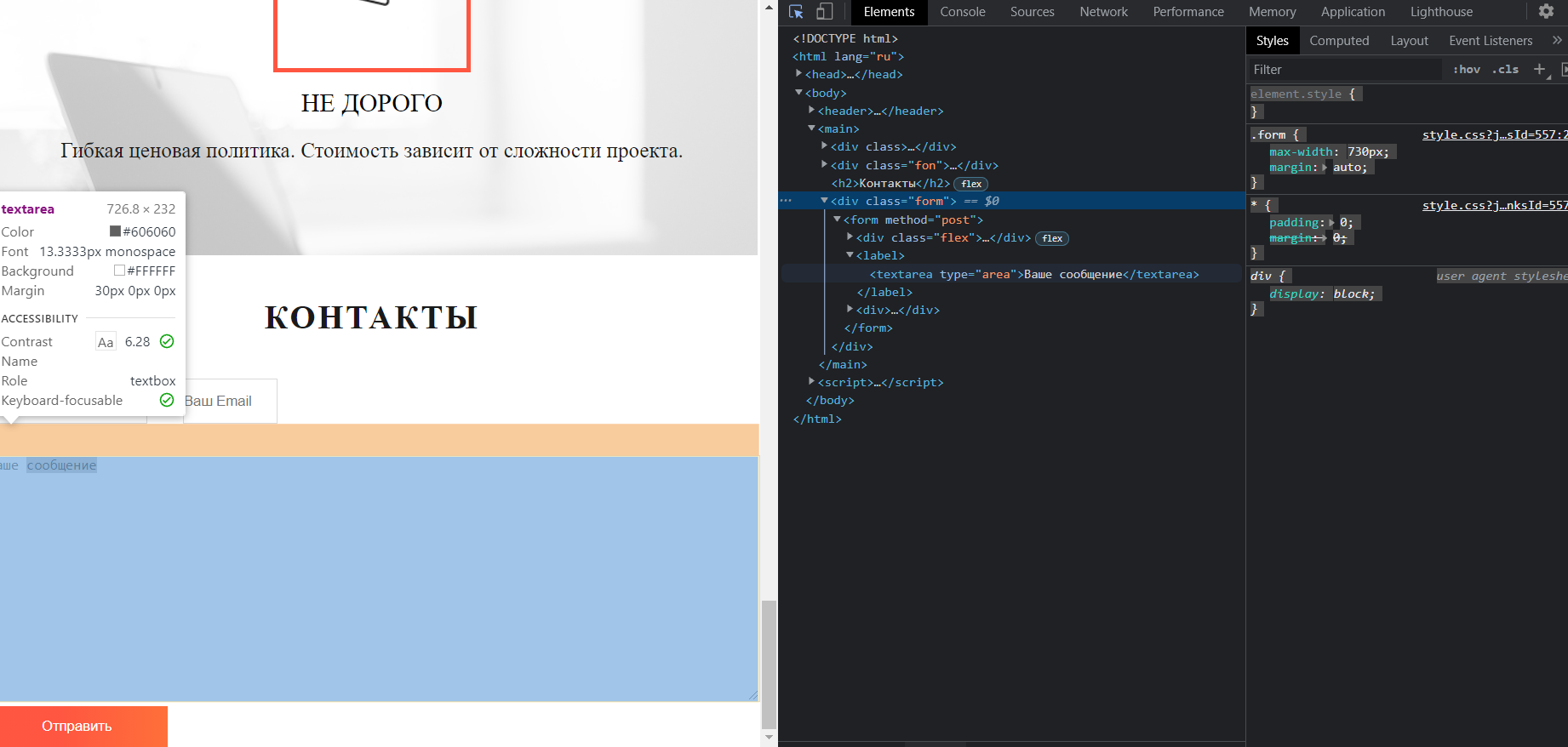
Task: Open the Application tab
Action: 1353,12
